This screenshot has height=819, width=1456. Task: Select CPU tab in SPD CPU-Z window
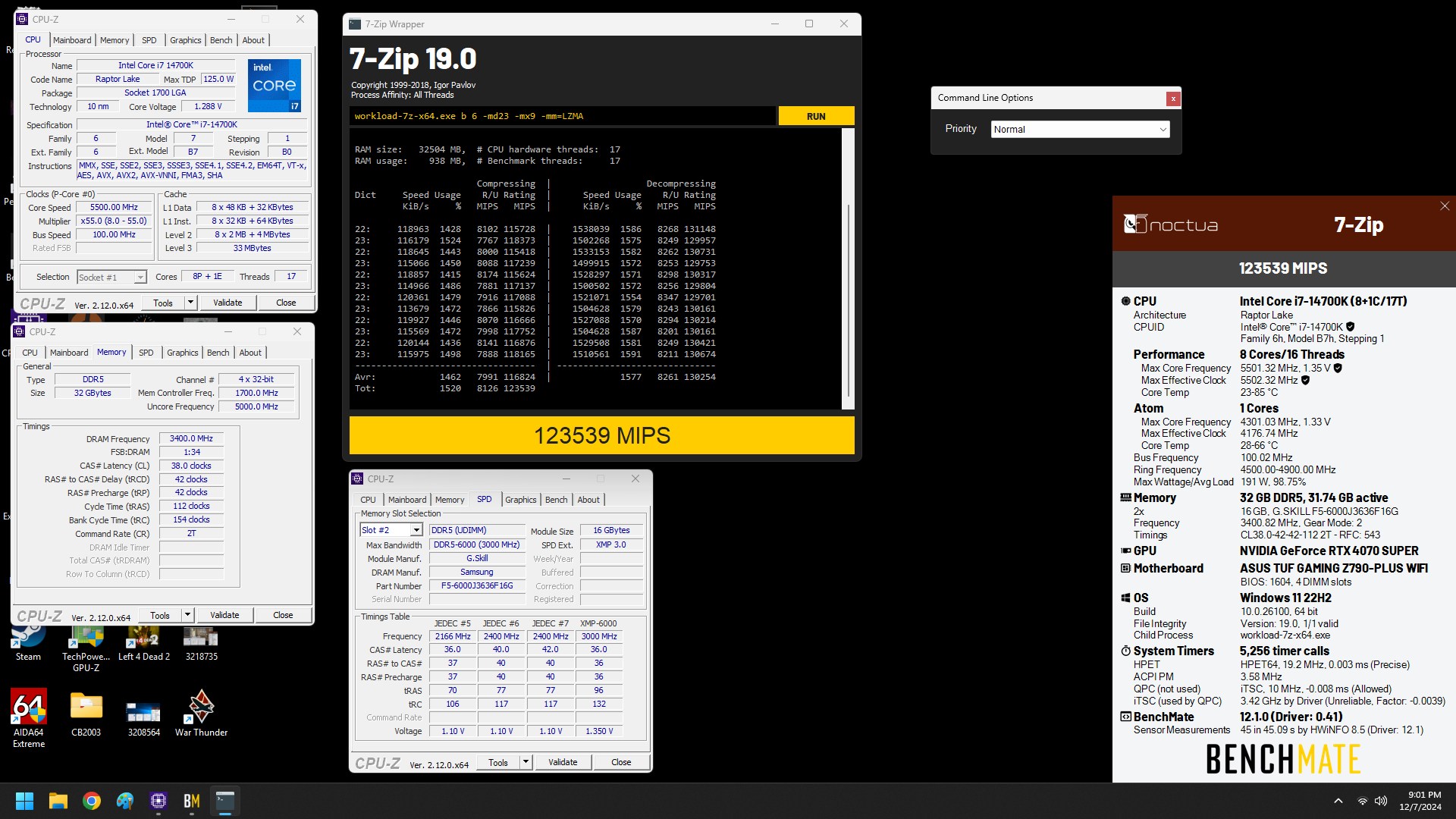coord(368,500)
